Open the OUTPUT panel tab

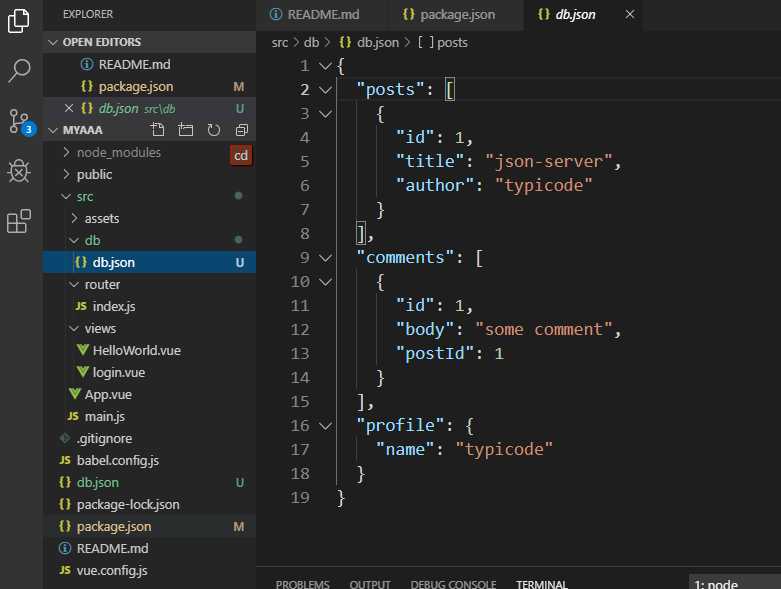[370, 584]
